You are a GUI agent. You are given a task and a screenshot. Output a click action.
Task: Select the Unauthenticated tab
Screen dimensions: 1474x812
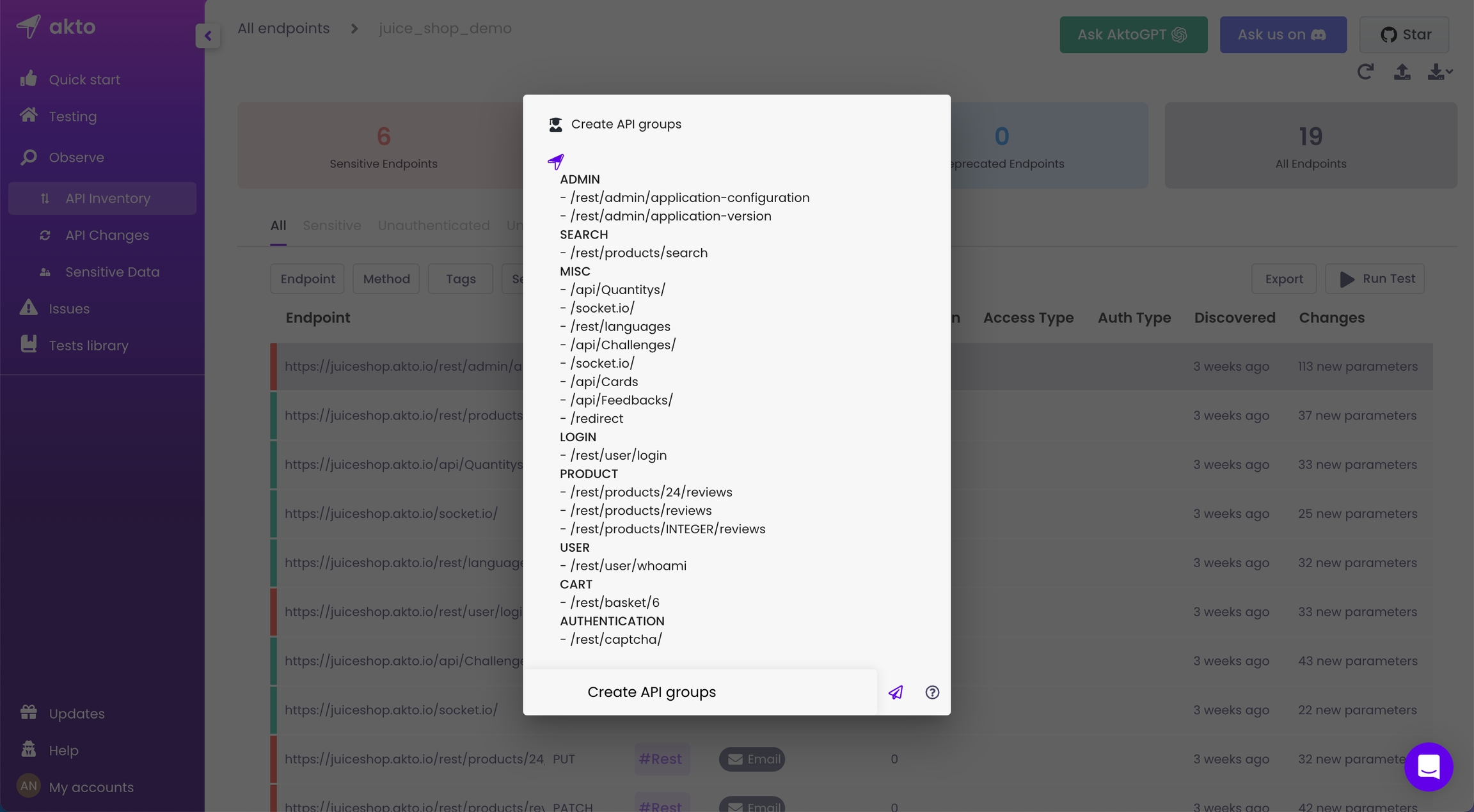pyautogui.click(x=433, y=226)
